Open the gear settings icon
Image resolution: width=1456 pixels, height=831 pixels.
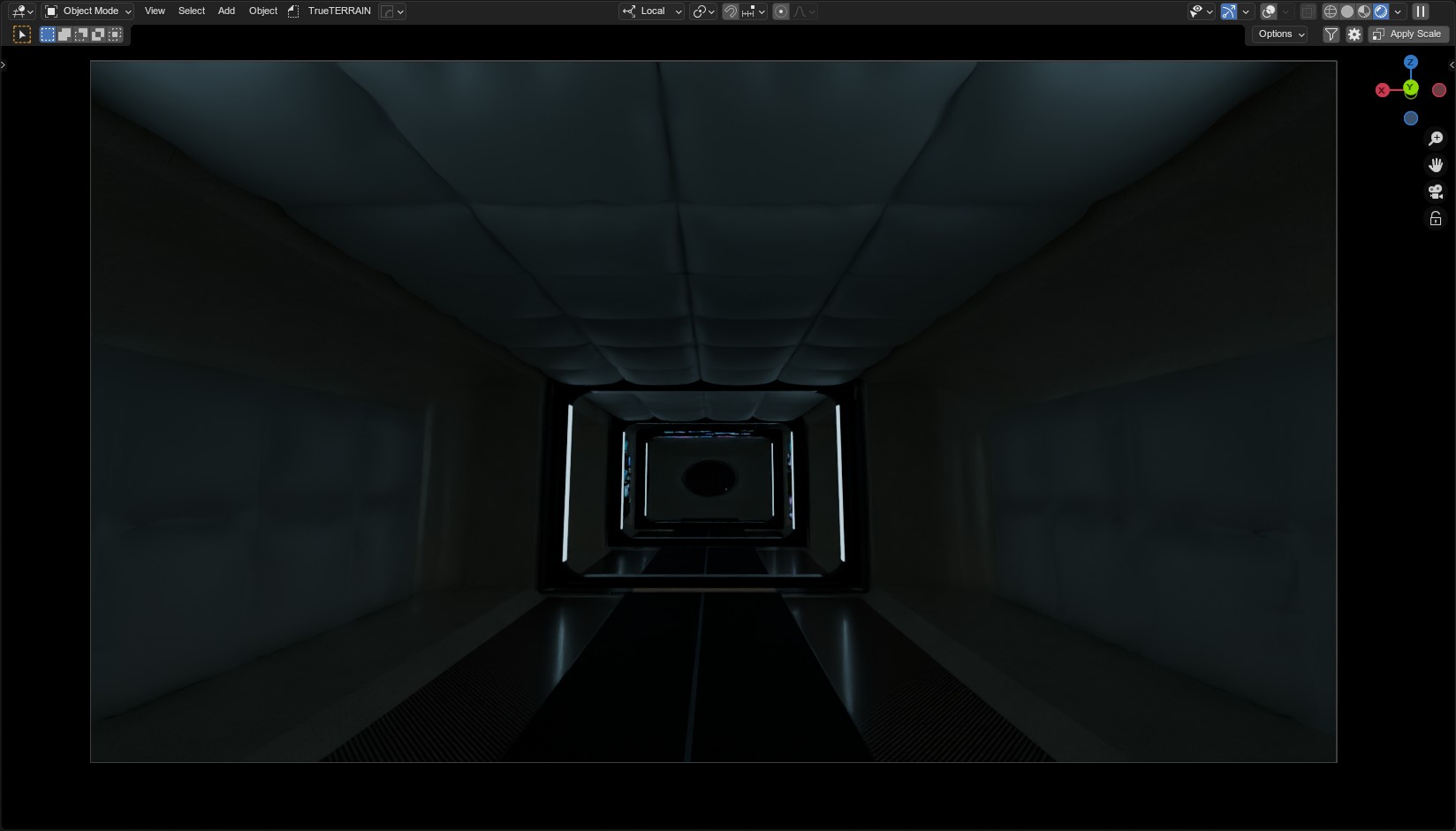tap(1354, 34)
